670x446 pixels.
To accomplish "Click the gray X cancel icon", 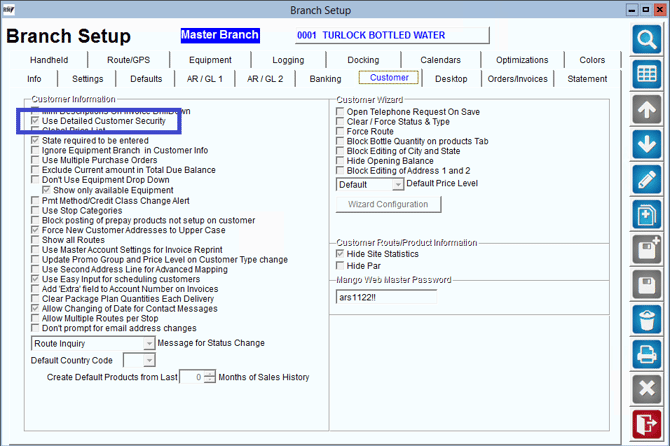I will [x=646, y=389].
